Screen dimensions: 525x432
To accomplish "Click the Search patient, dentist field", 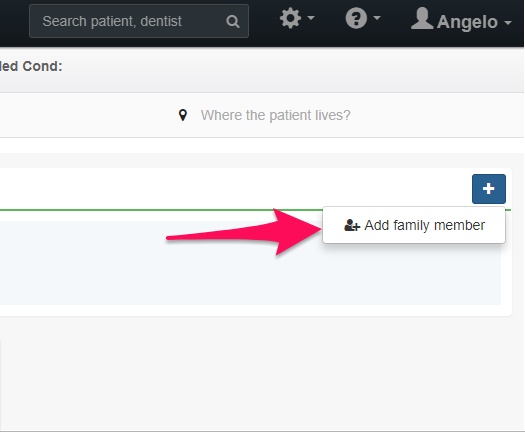I will coord(139,21).
